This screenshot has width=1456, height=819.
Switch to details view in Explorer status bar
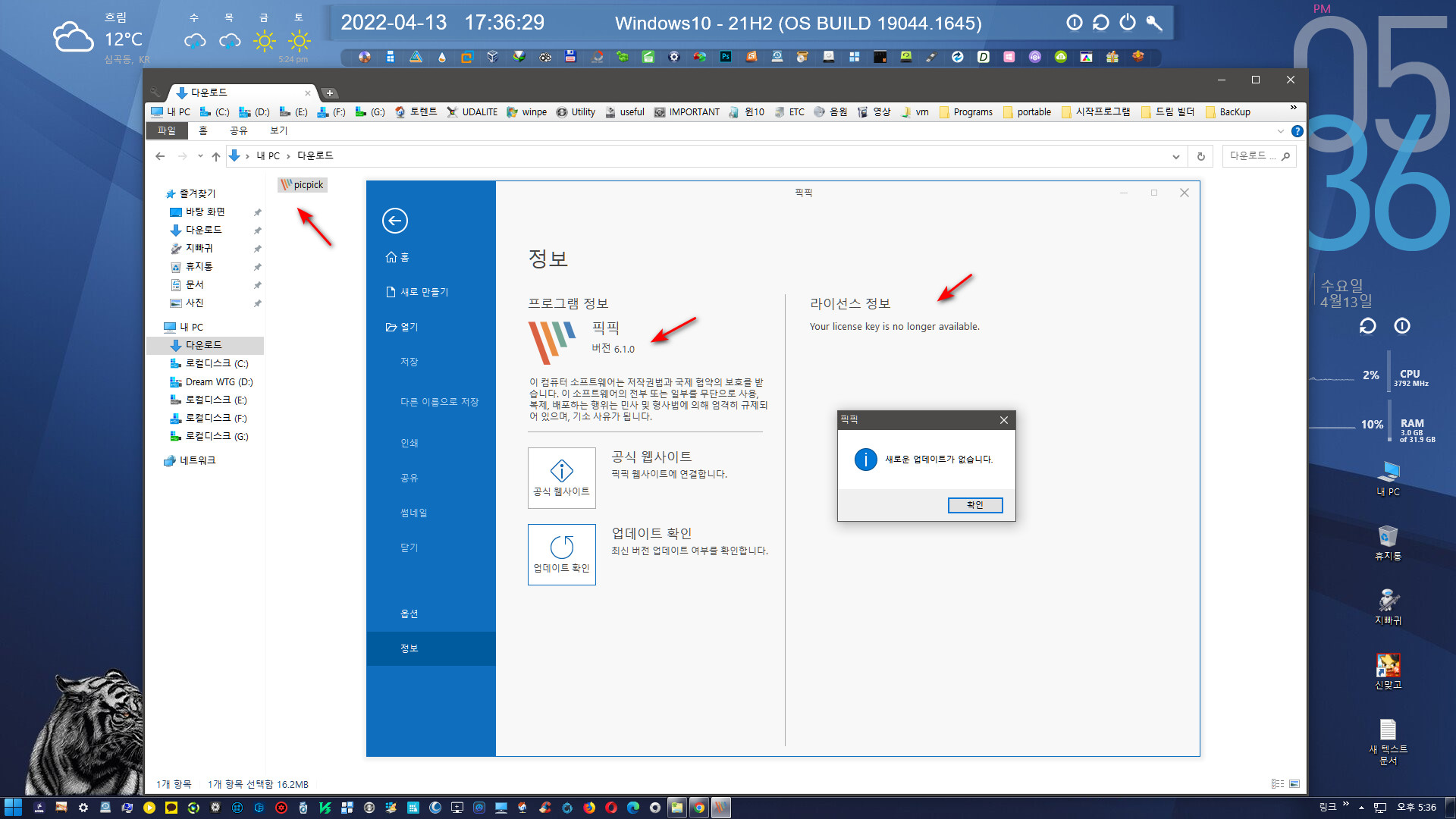[x=1278, y=784]
